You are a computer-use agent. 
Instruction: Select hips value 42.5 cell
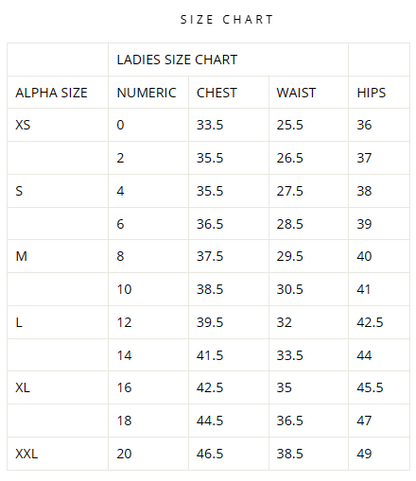pyautogui.click(x=379, y=322)
